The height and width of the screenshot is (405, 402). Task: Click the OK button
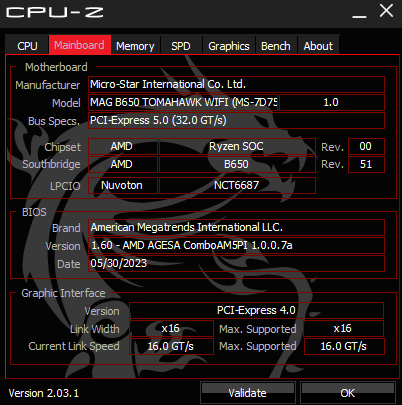click(348, 393)
